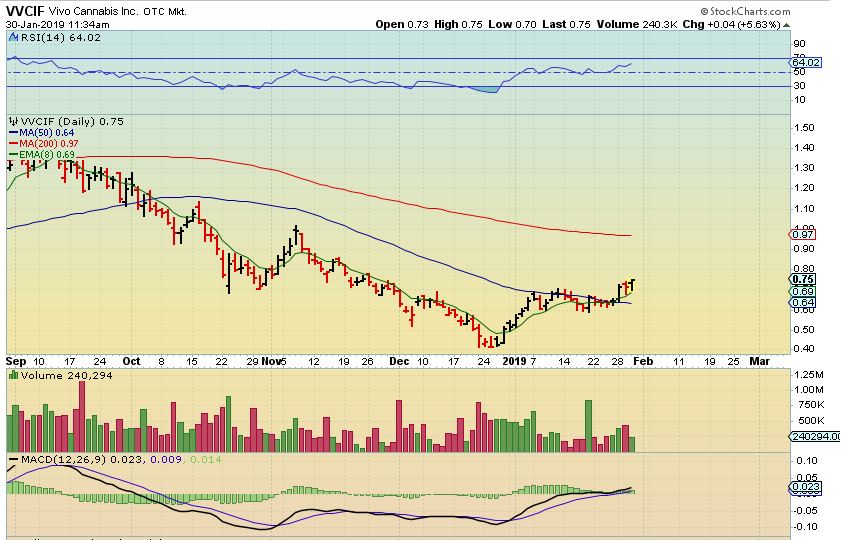
Task: Click the bar-chart icon before VVCIF (Daily)
Action: coord(13,122)
